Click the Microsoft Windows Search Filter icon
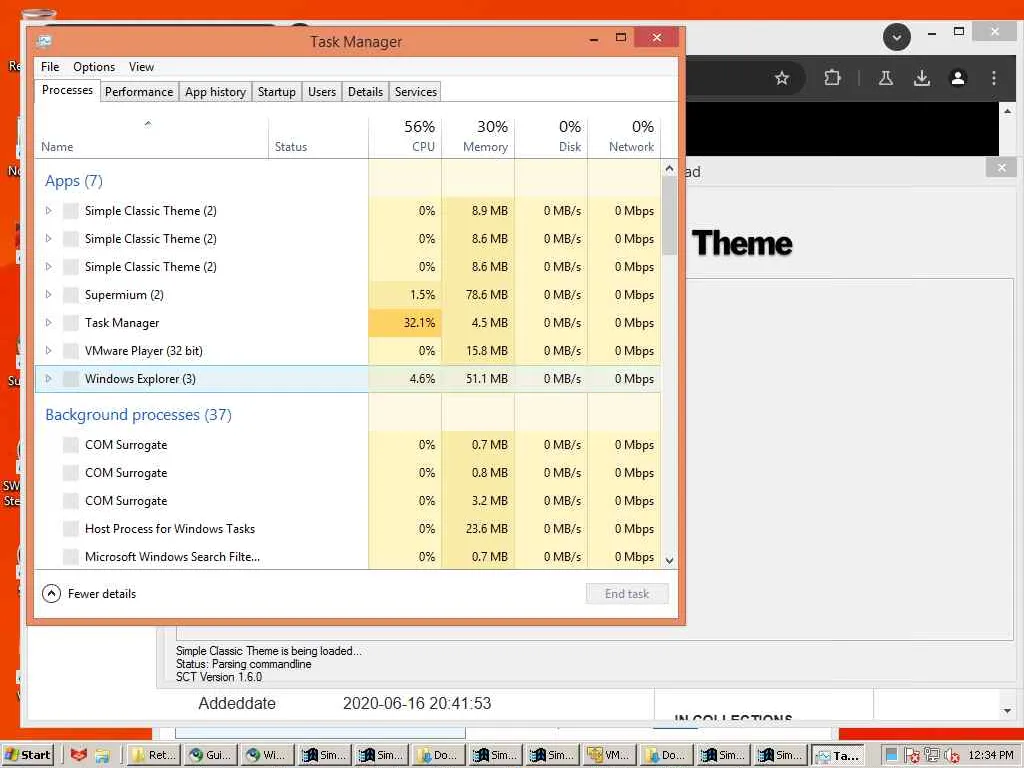 tap(71, 557)
